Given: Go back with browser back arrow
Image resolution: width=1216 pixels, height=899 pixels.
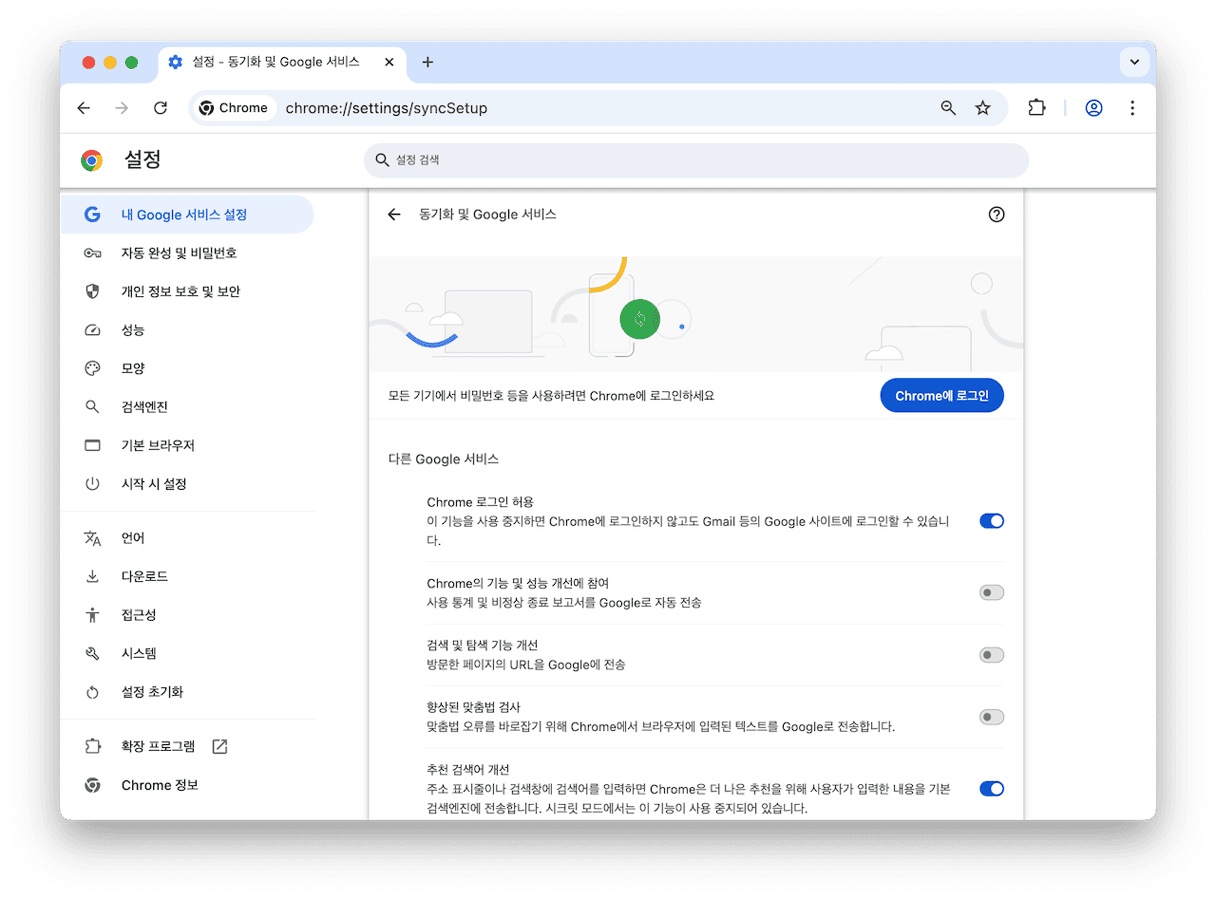Looking at the screenshot, I should (84, 108).
